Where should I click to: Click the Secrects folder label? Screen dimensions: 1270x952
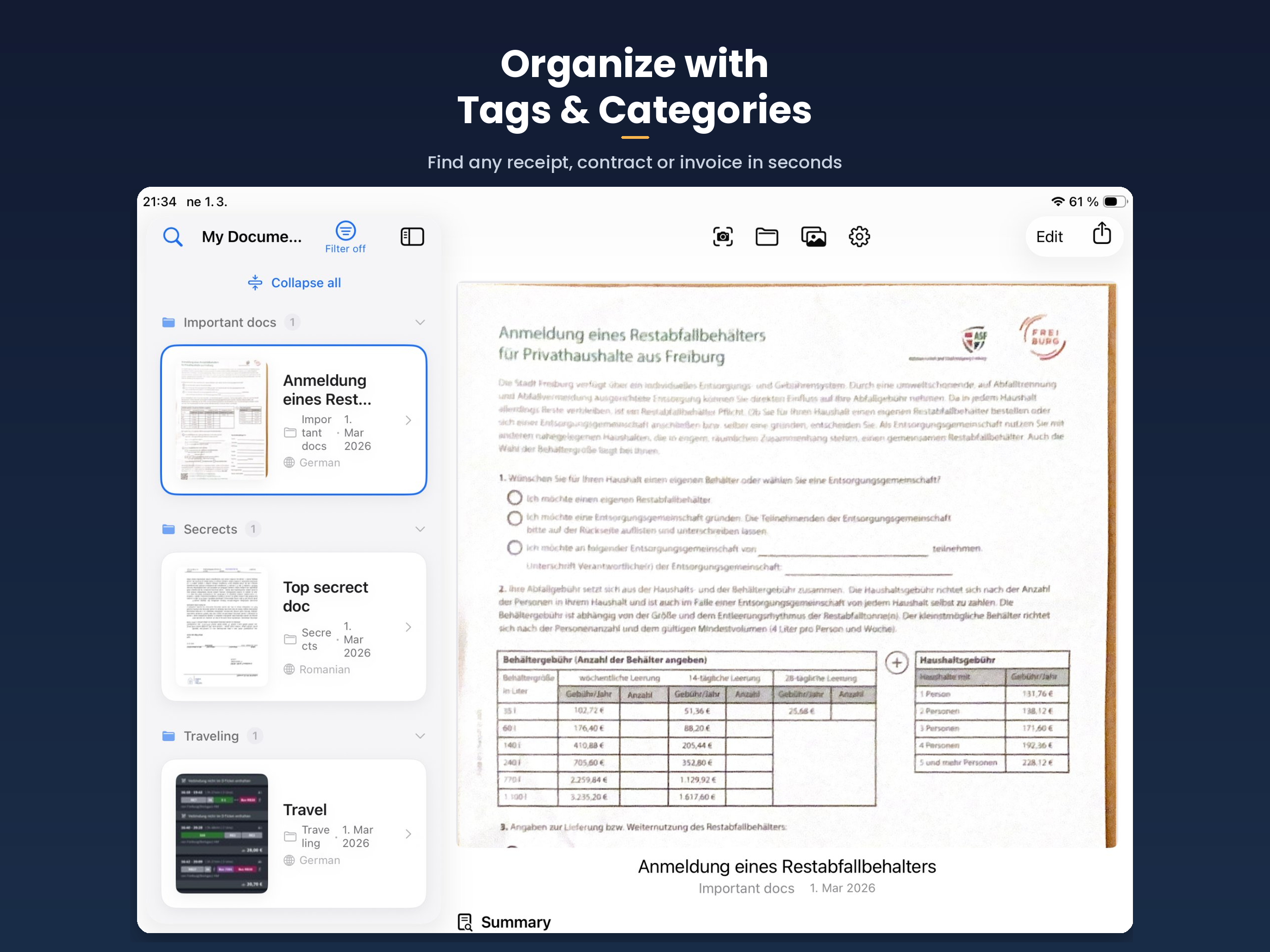[x=210, y=529]
